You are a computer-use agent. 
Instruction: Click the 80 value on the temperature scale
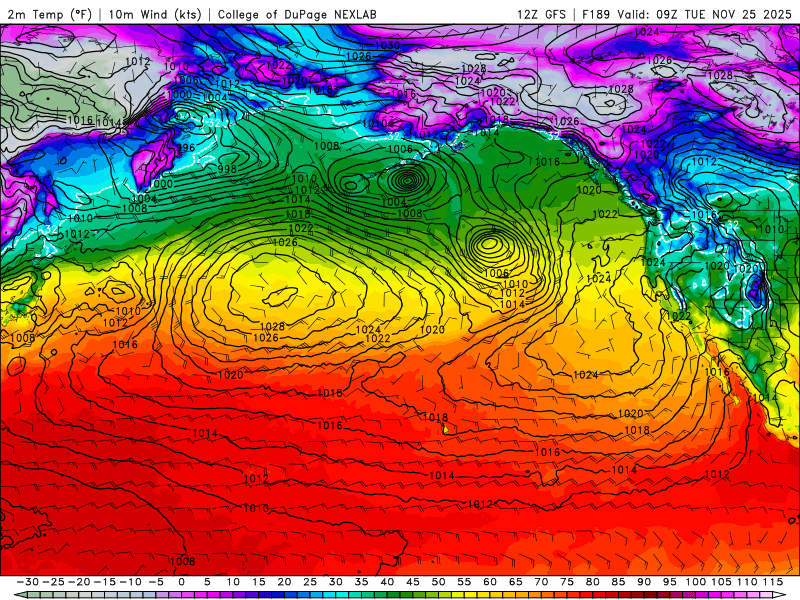pyautogui.click(x=592, y=582)
